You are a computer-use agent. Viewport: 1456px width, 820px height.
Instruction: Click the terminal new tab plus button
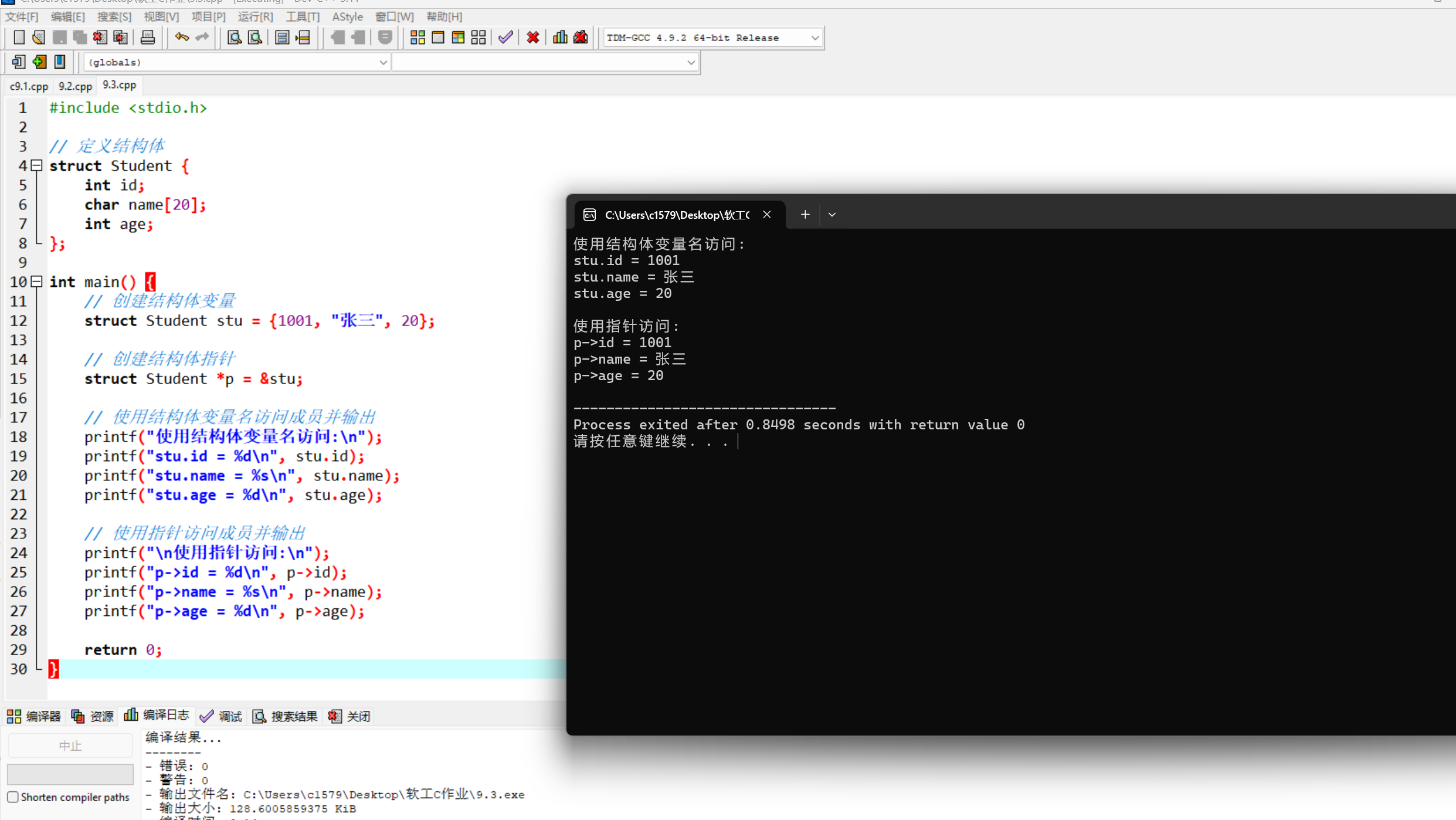click(x=805, y=215)
